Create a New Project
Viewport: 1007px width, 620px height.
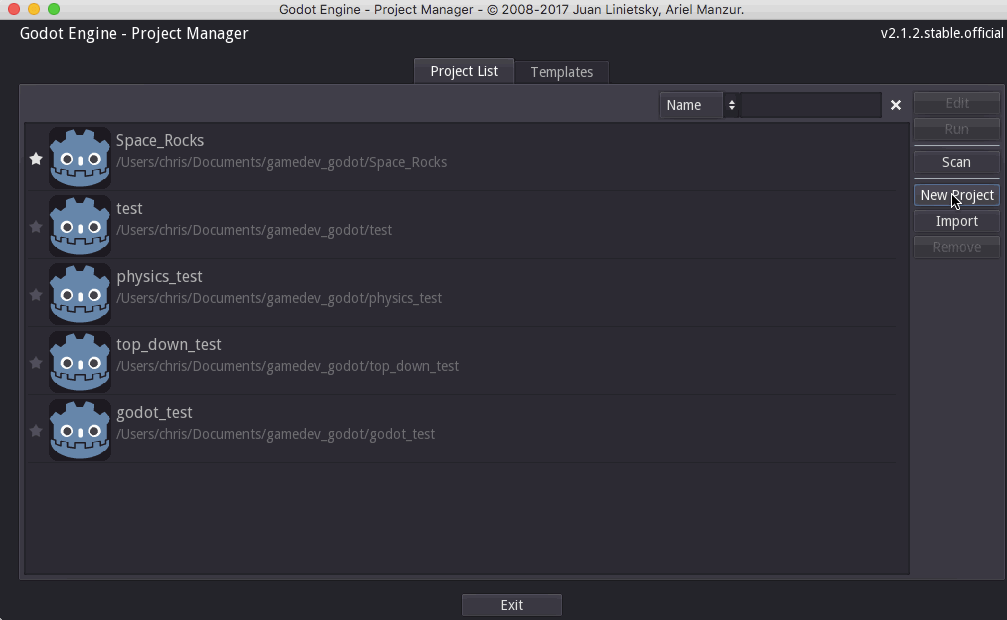pyautogui.click(x=956, y=195)
